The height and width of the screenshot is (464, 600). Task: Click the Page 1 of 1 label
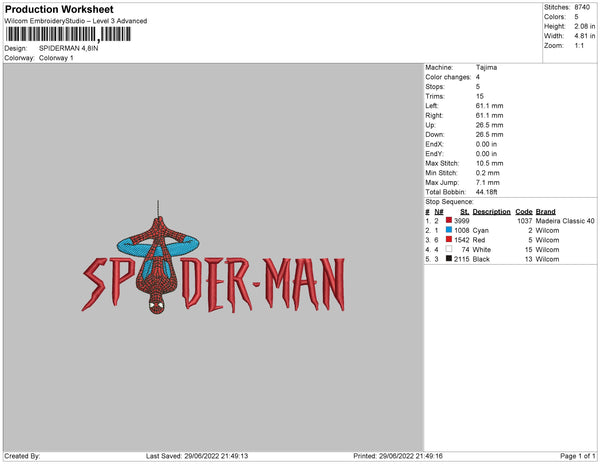[x=577, y=456]
